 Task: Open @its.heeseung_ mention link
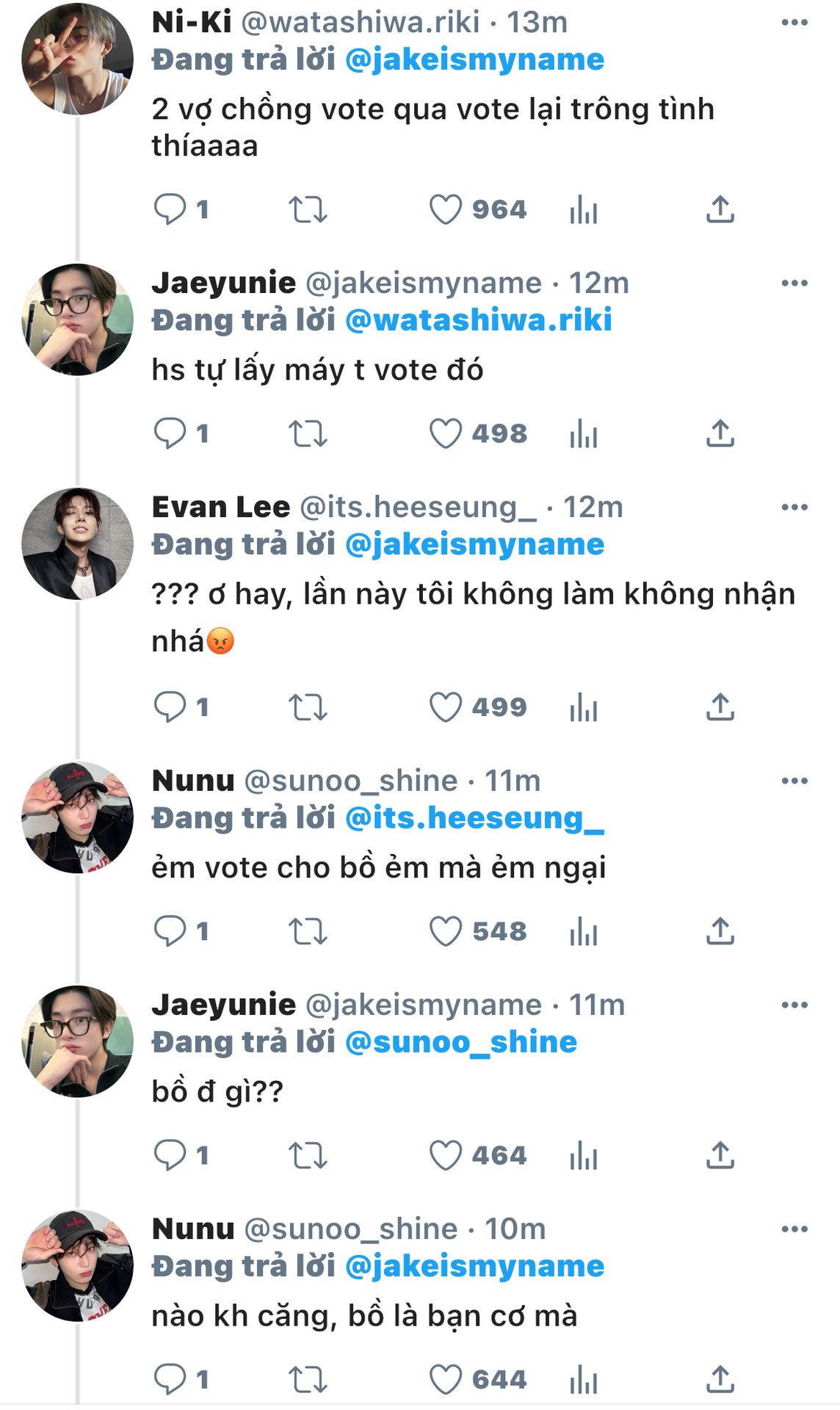[x=474, y=818]
